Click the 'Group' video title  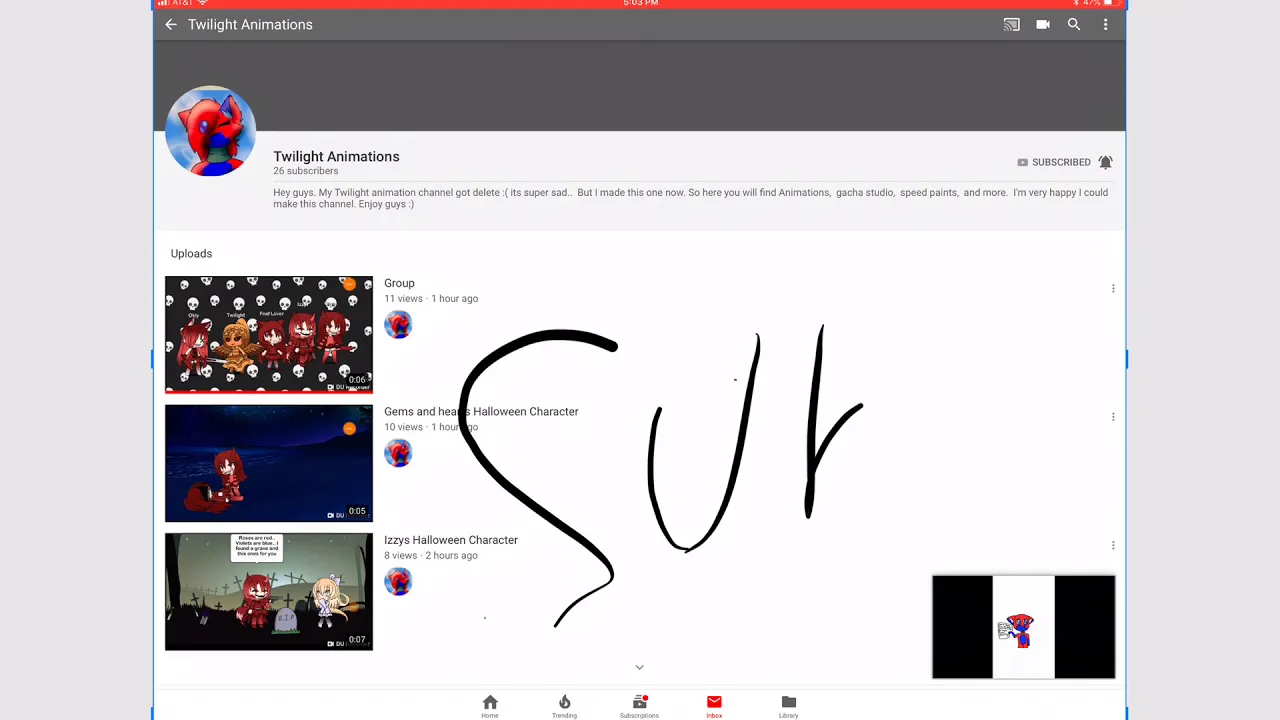pos(399,283)
